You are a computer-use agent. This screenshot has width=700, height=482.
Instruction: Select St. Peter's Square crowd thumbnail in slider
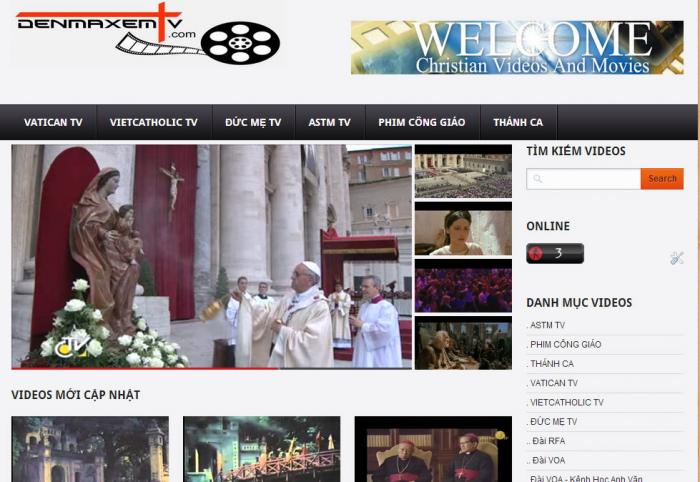(x=463, y=171)
